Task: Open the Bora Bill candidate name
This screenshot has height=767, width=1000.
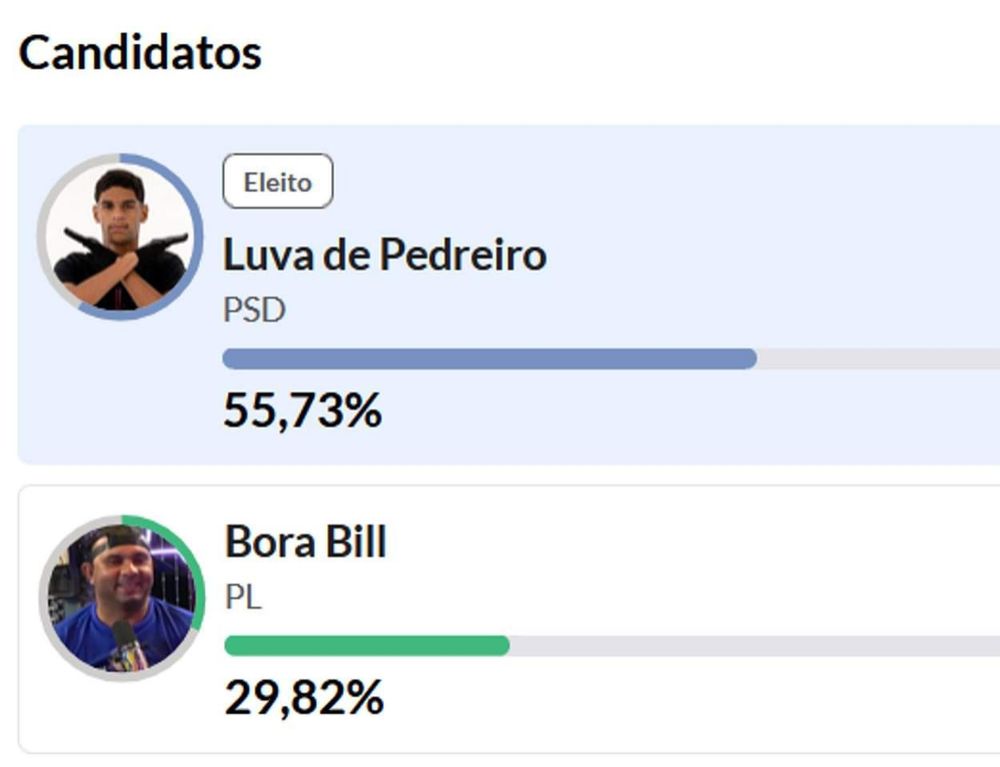Action: tap(305, 542)
